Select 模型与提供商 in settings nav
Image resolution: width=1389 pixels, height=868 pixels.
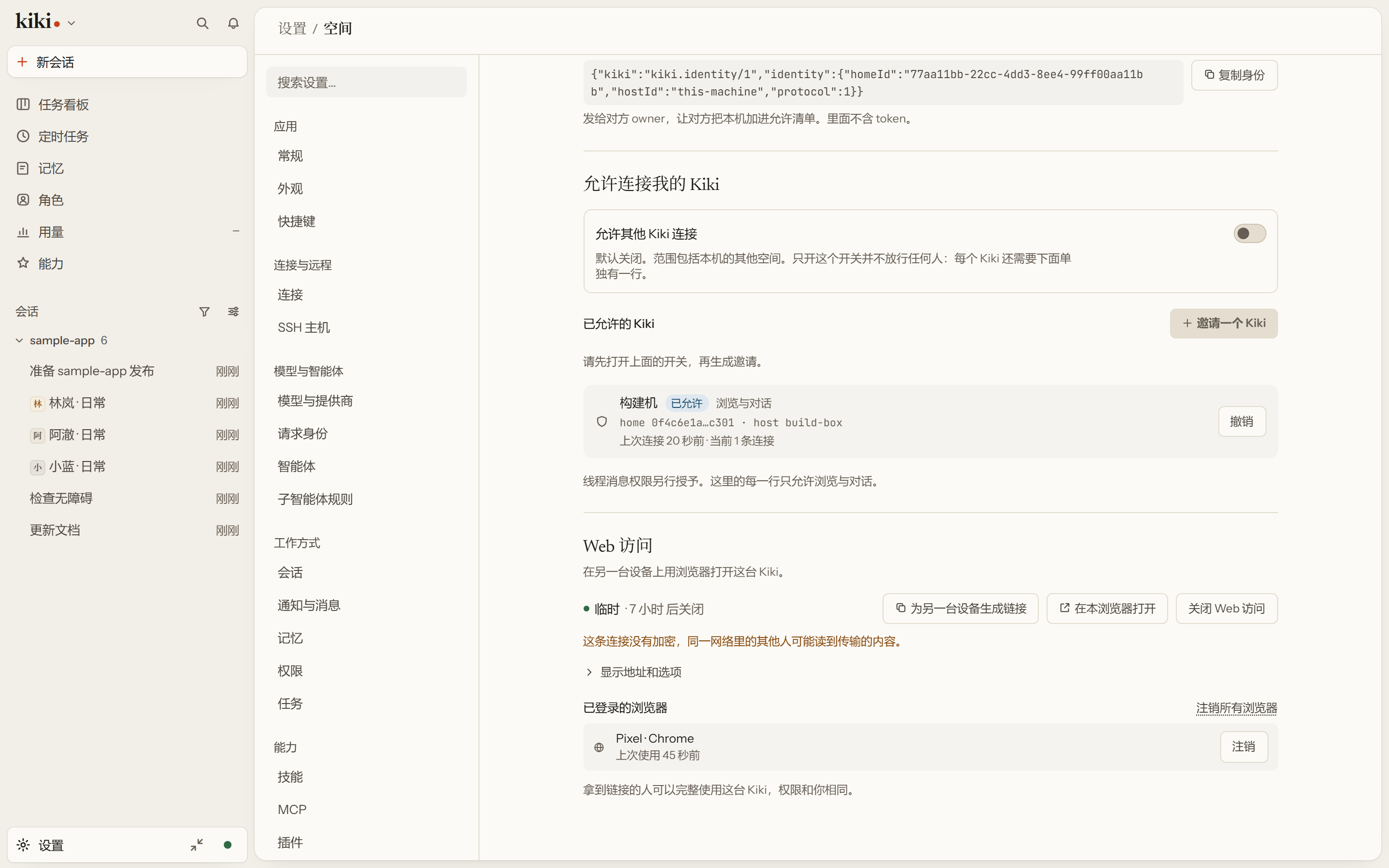[x=366, y=401]
